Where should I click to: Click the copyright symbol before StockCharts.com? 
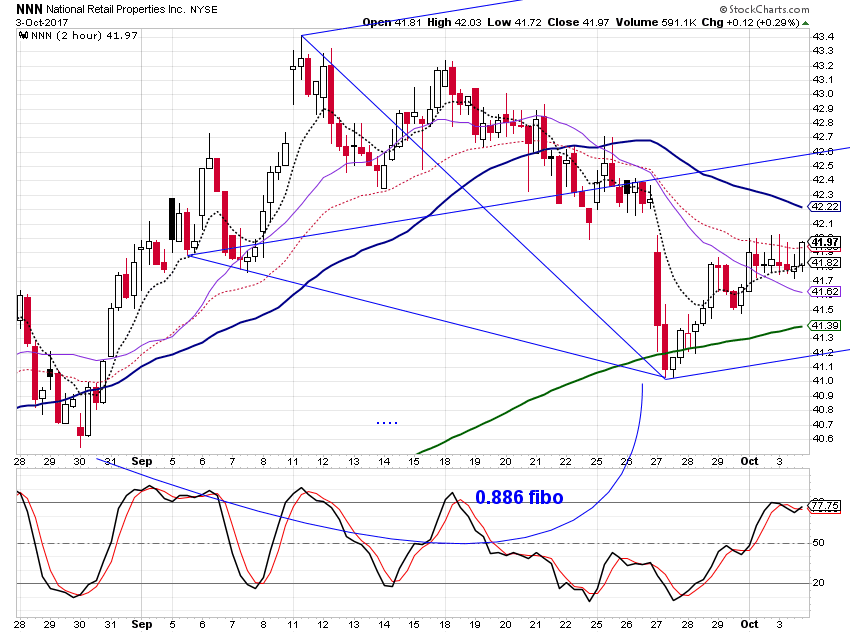(723, 9)
